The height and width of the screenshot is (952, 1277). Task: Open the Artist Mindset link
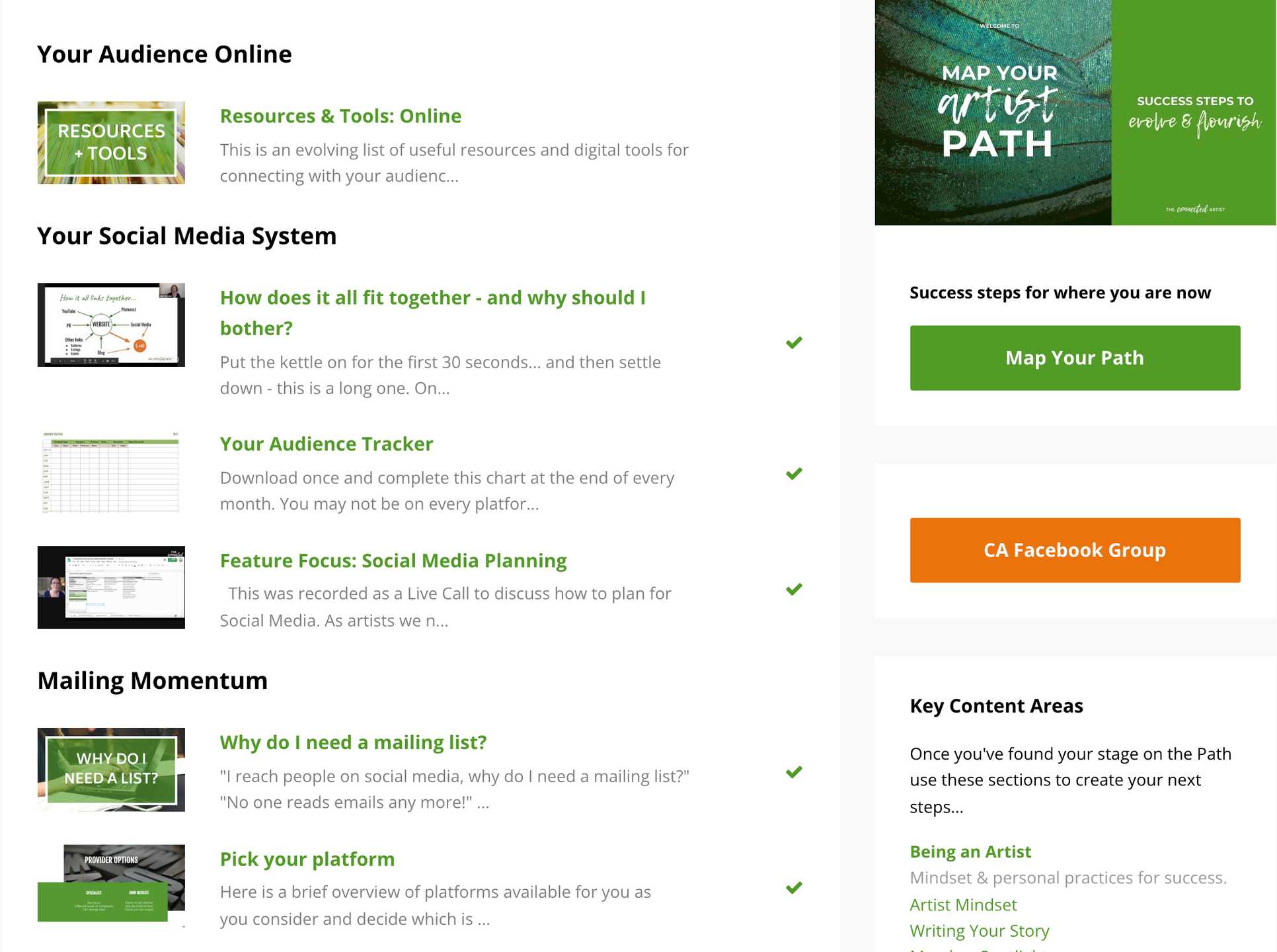click(962, 904)
